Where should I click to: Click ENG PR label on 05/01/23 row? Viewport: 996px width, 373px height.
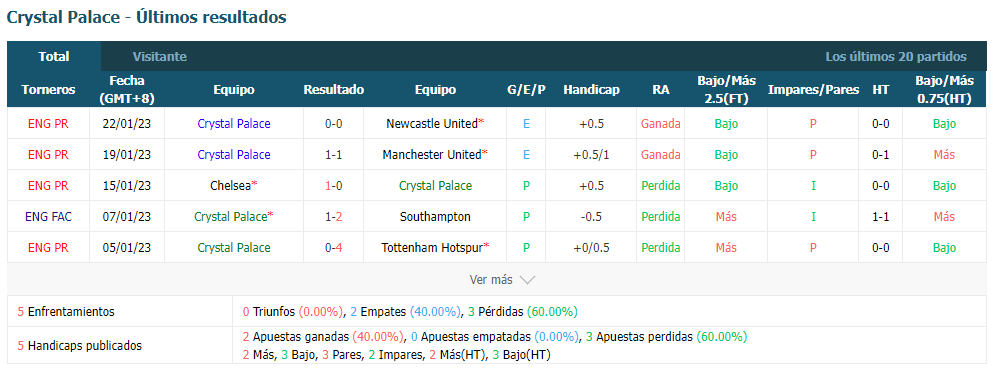click(48, 248)
